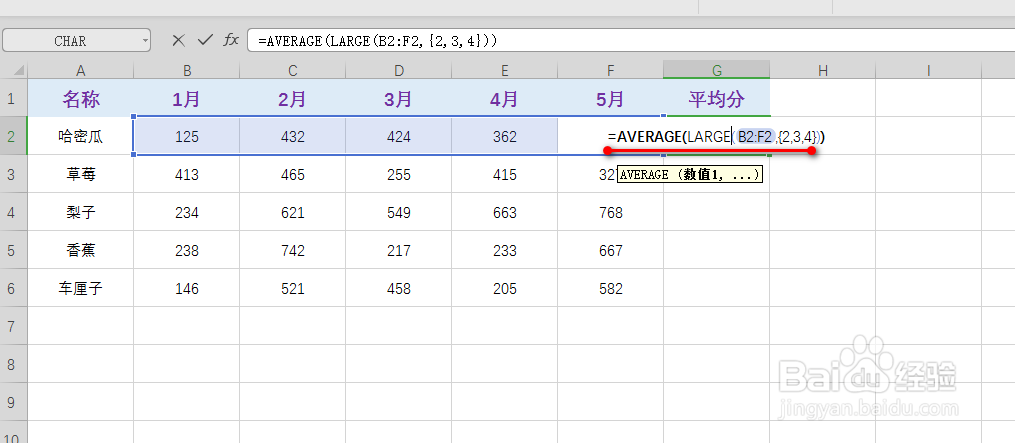This screenshot has width=1015, height=443.
Task: Select column I header
Action: 928,70
